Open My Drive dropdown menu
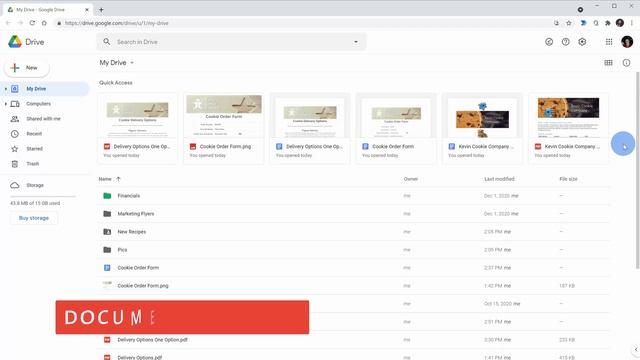Image resolution: width=640 pixels, height=360 pixels. click(x=117, y=63)
